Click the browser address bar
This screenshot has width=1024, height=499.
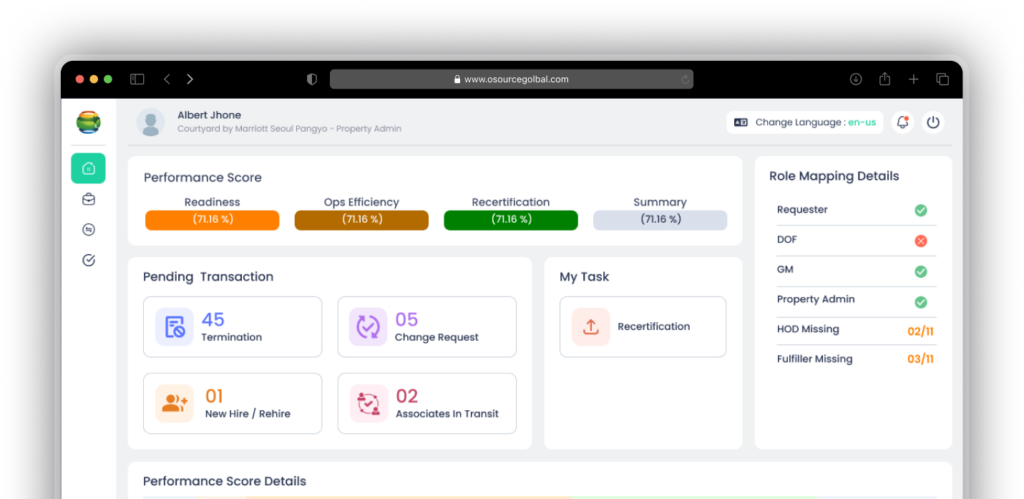point(511,79)
